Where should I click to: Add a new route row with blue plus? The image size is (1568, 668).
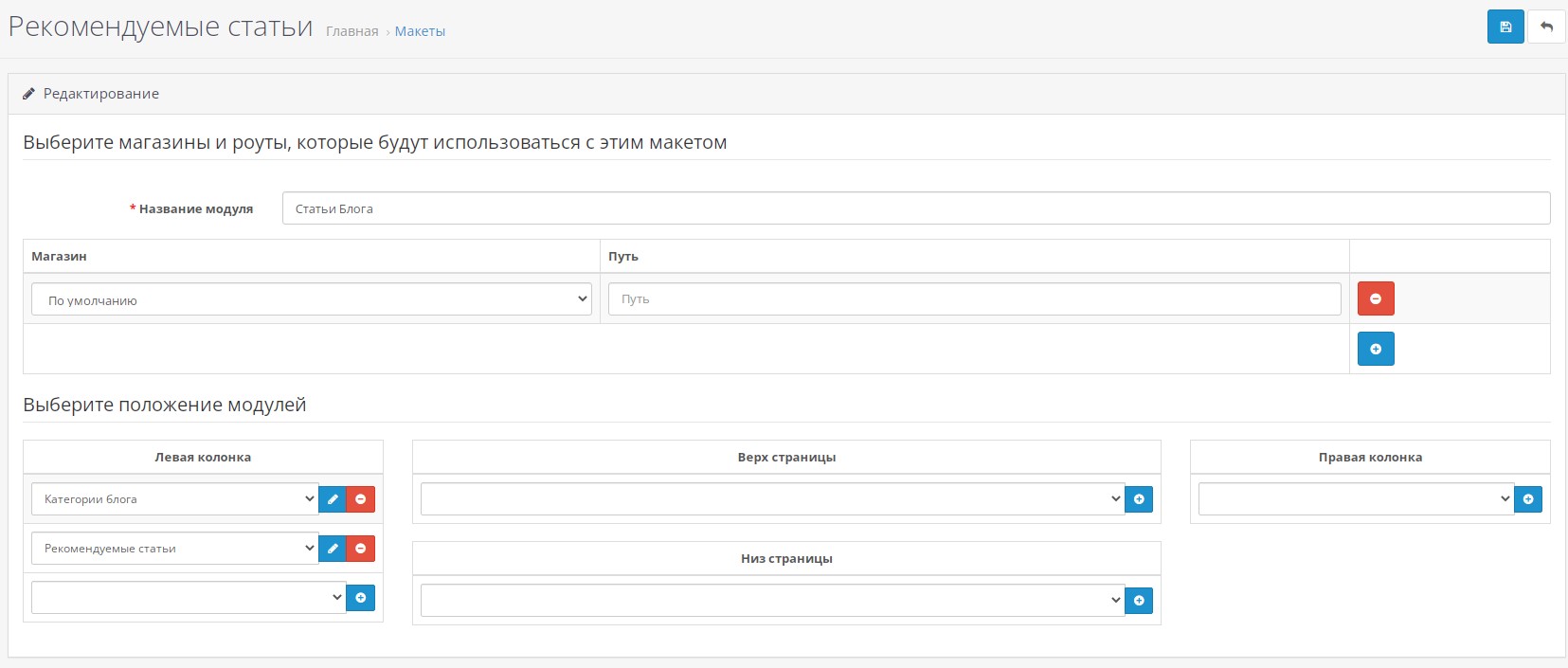(x=1375, y=349)
